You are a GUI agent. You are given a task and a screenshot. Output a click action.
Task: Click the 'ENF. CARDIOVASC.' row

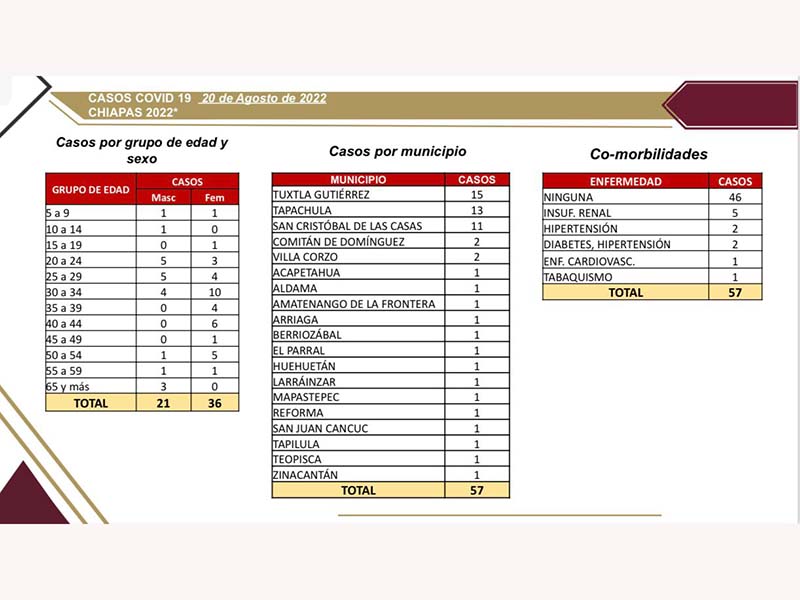(x=653, y=261)
